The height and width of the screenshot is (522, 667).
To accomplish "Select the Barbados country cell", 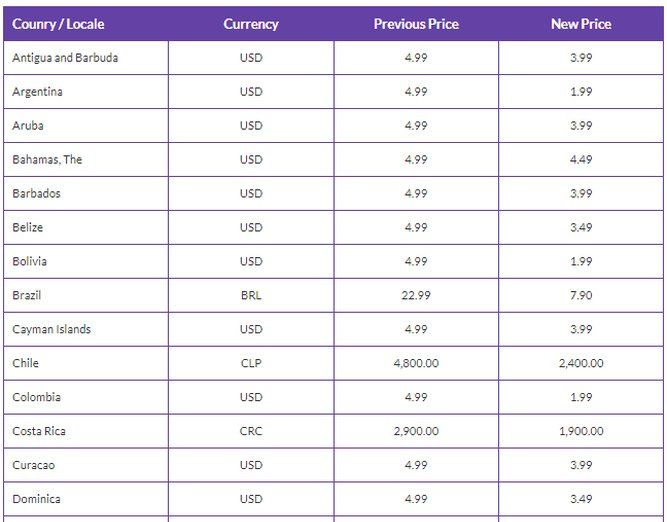I will click(36, 194).
